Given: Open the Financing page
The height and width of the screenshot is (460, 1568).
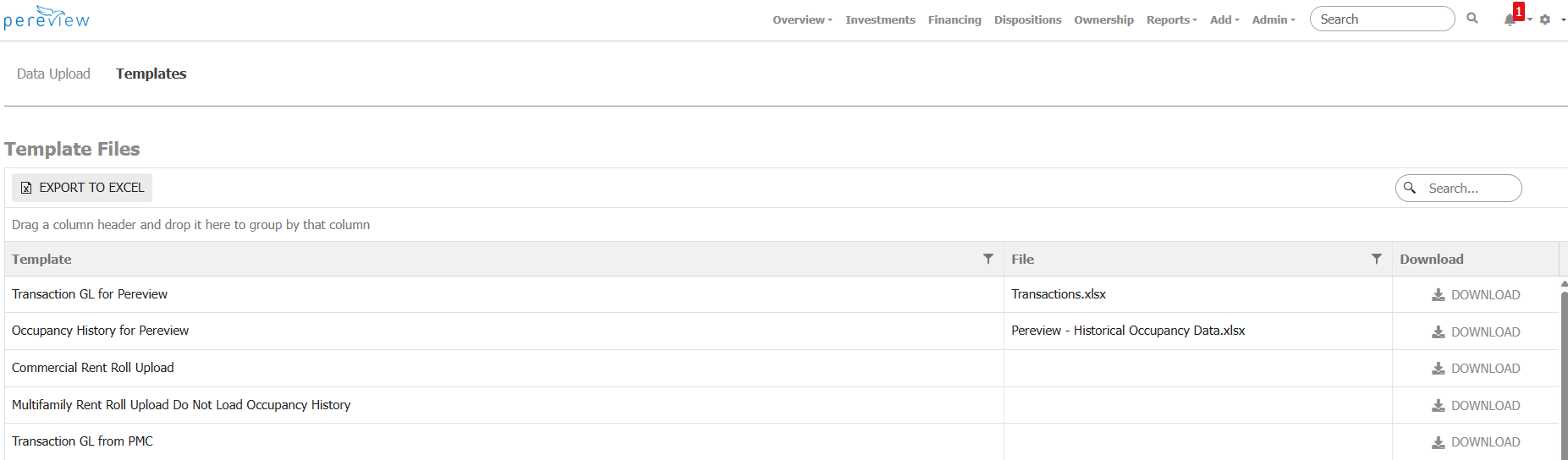Looking at the screenshot, I should point(955,19).
